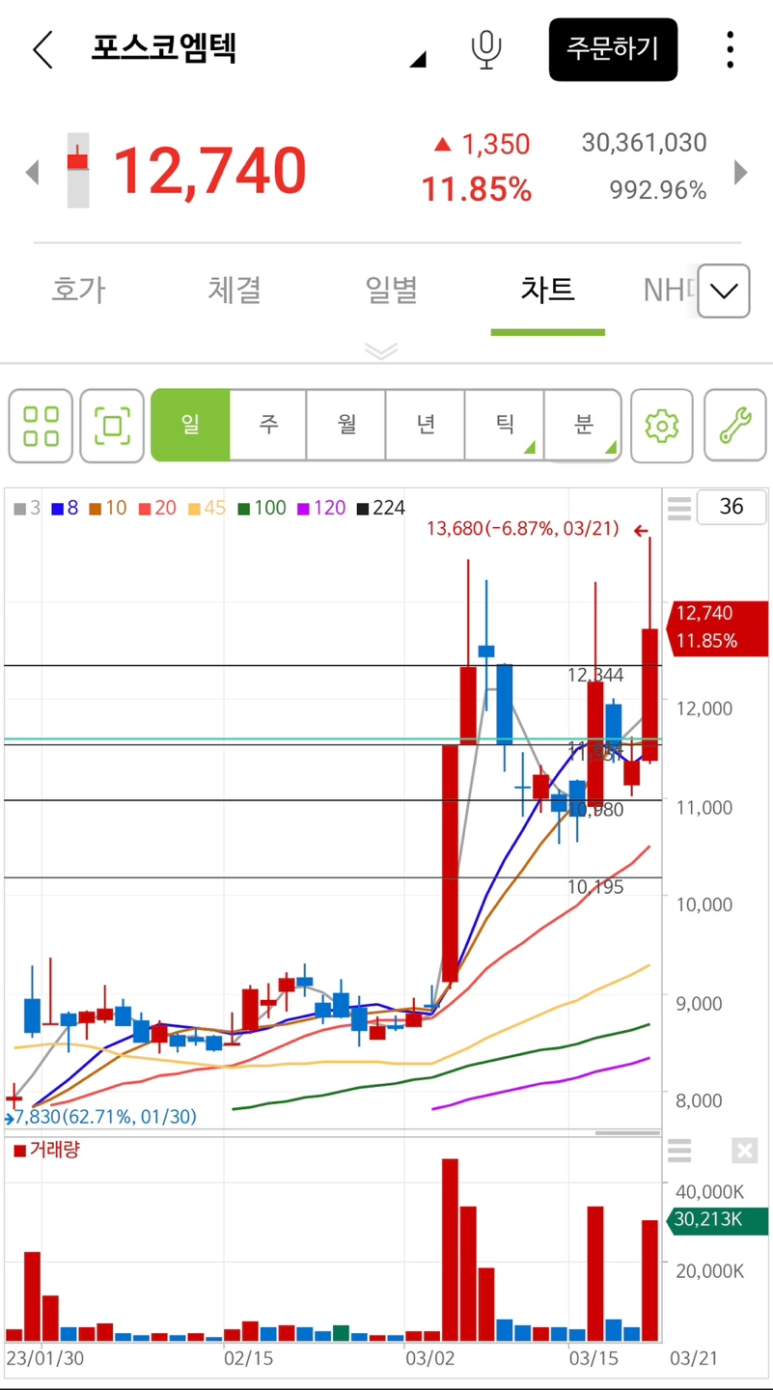Tap the black 224-day moving average legend
Viewport: 773px width, 1390px height.
(x=381, y=508)
